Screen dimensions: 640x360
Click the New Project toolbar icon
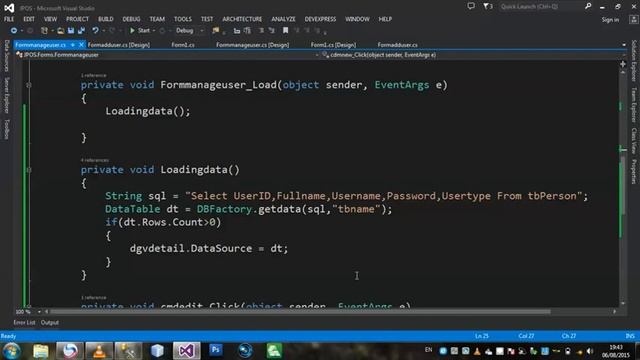[44, 31]
